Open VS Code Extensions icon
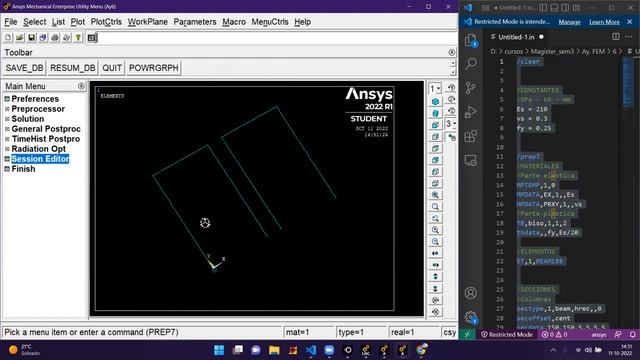Screen dimensions: 640x360 pyautogui.click(x=471, y=136)
